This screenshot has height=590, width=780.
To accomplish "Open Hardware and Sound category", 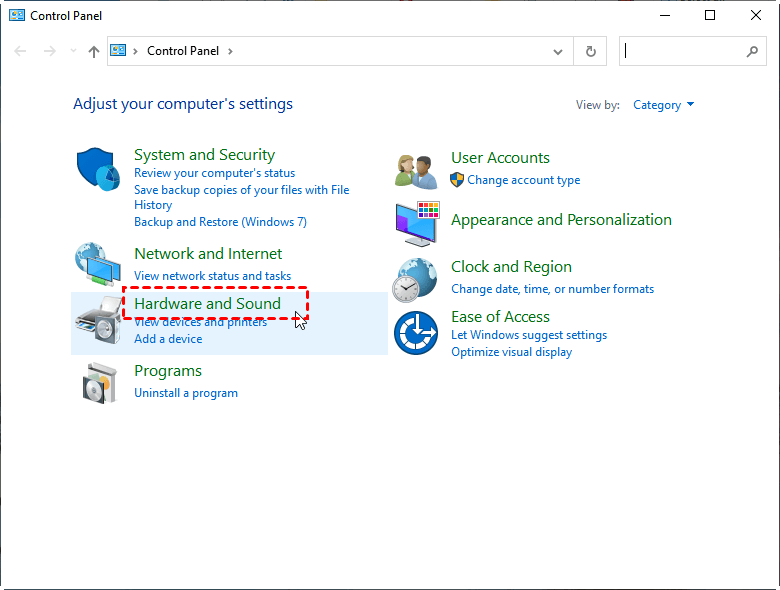I will (x=207, y=304).
